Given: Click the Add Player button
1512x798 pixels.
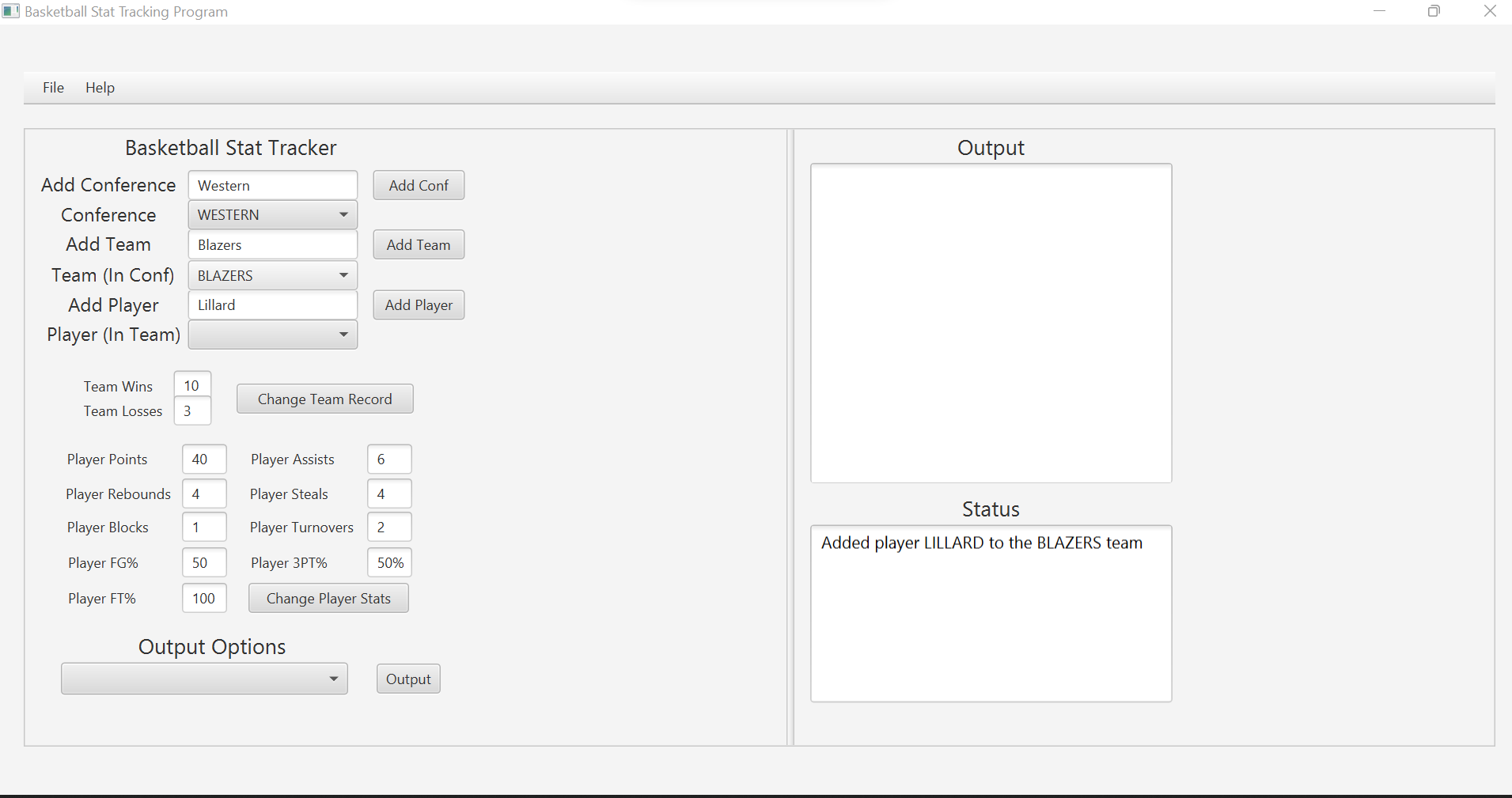Looking at the screenshot, I should [418, 304].
